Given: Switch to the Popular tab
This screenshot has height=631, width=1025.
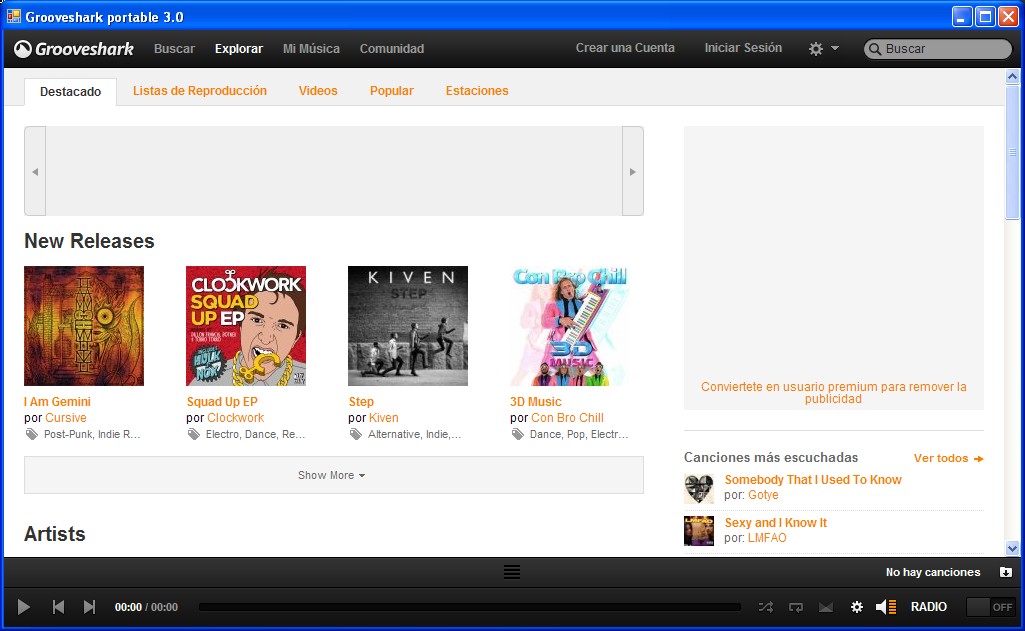Looking at the screenshot, I should [x=392, y=91].
